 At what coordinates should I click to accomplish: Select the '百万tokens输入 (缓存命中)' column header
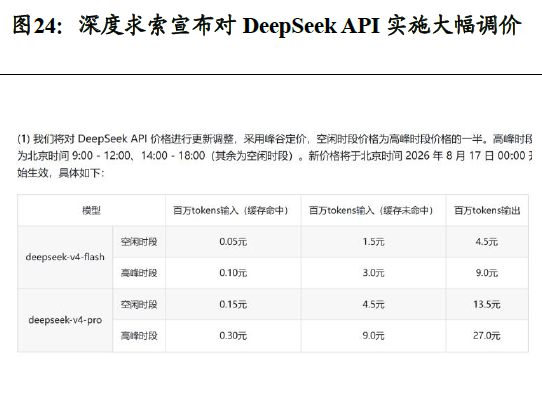click(x=233, y=210)
